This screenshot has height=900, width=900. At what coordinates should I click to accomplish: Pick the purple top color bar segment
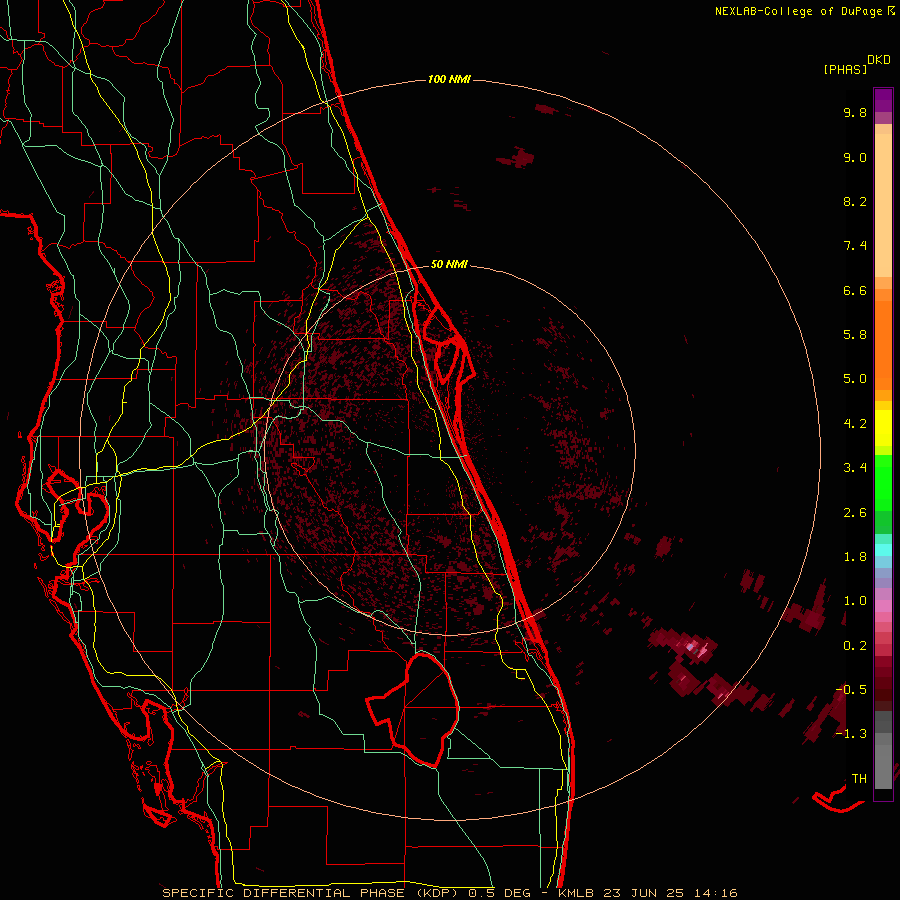(x=883, y=100)
